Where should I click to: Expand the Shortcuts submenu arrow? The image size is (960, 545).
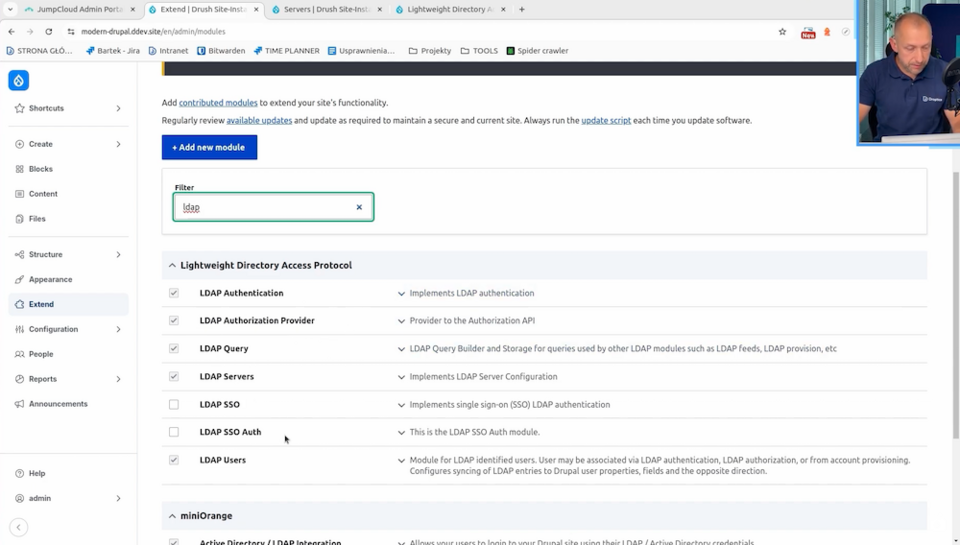(118, 108)
